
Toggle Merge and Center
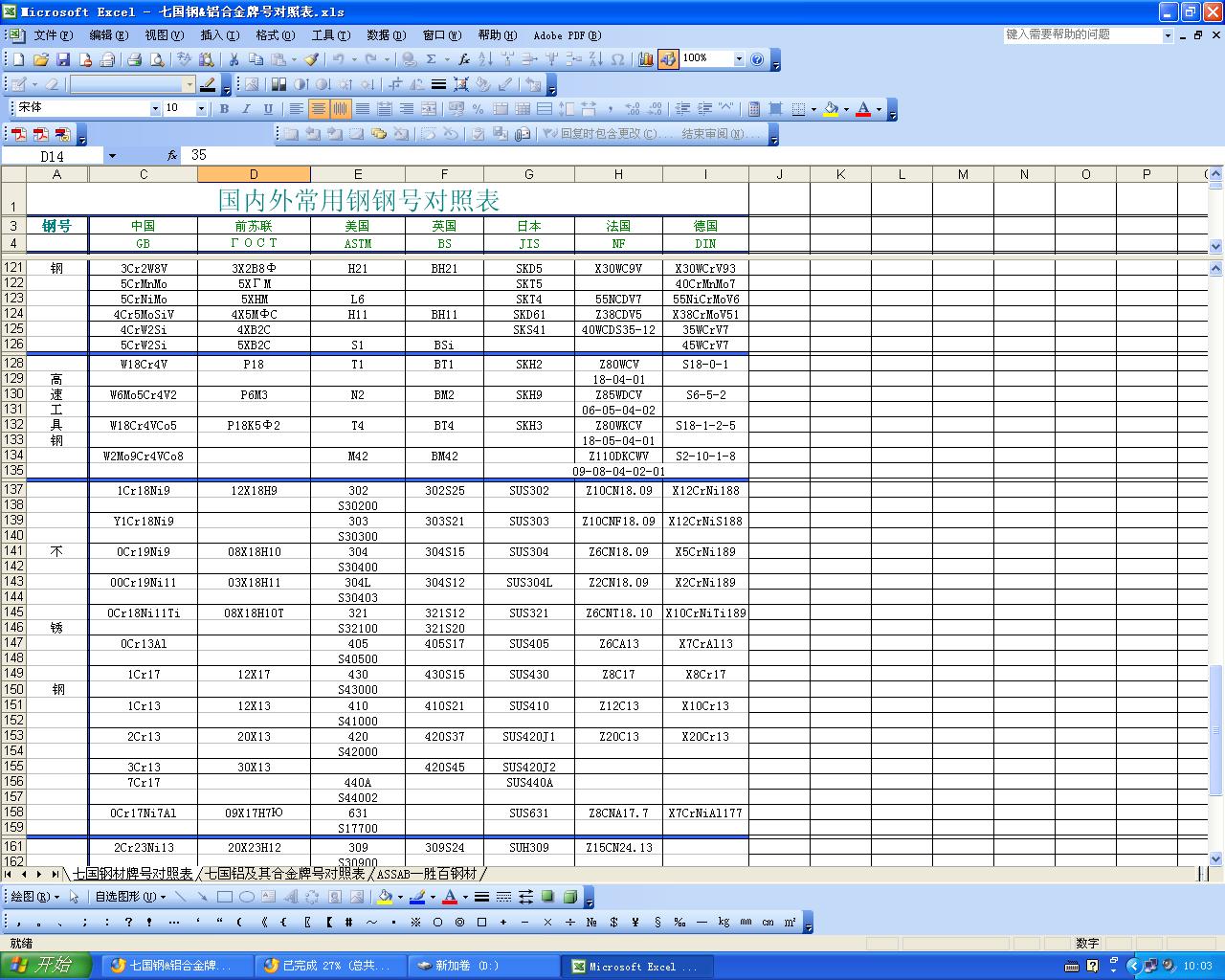tap(429, 109)
